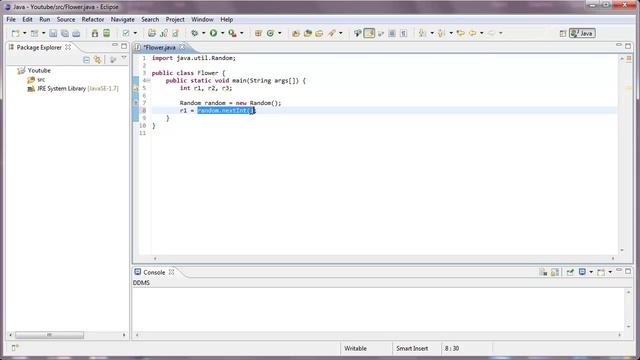Screen dimensions: 640x360
Task: Open the Android SDK Manager icon
Action: (95, 33)
